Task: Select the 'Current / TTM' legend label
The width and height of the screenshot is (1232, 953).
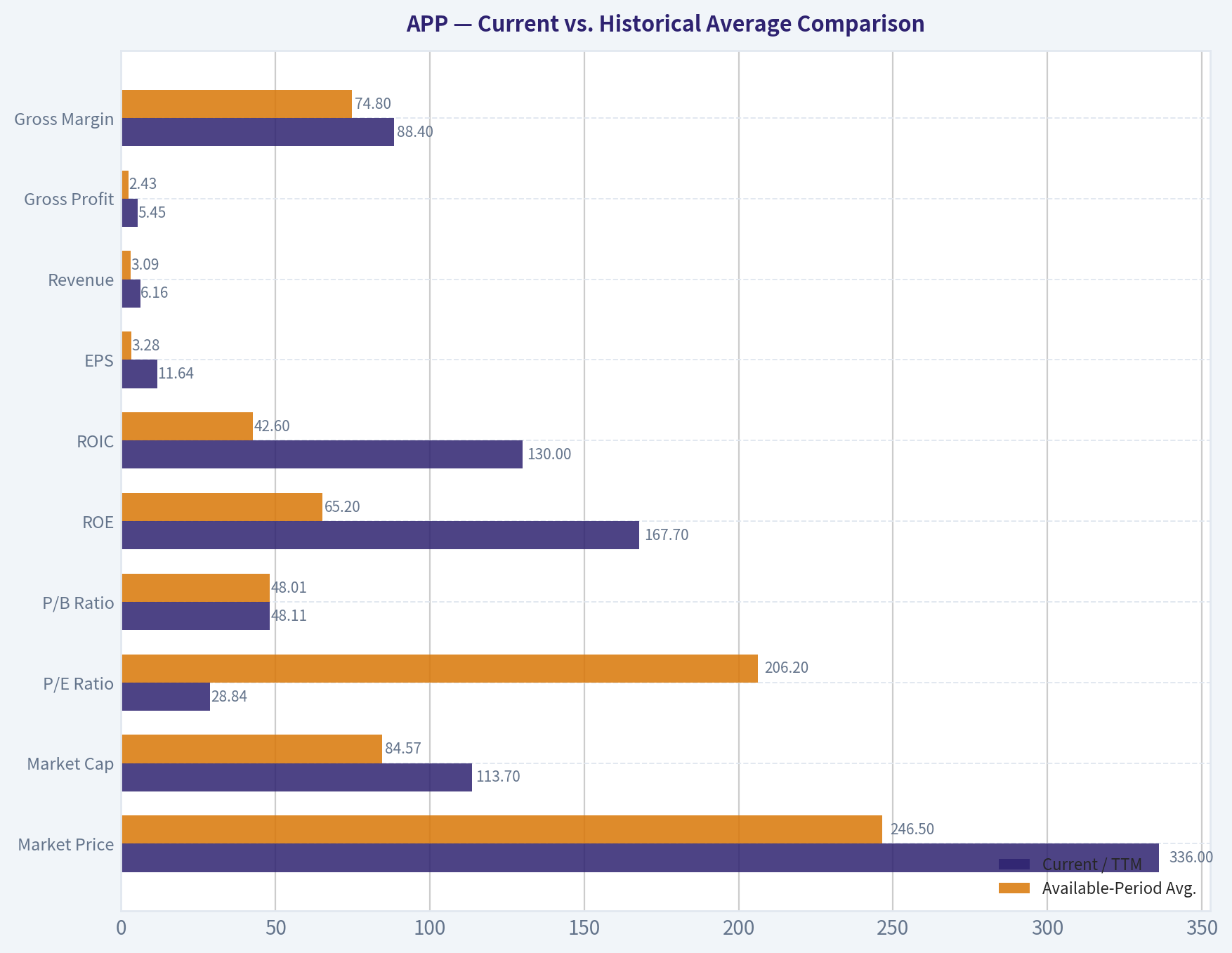Action: coord(1092,865)
